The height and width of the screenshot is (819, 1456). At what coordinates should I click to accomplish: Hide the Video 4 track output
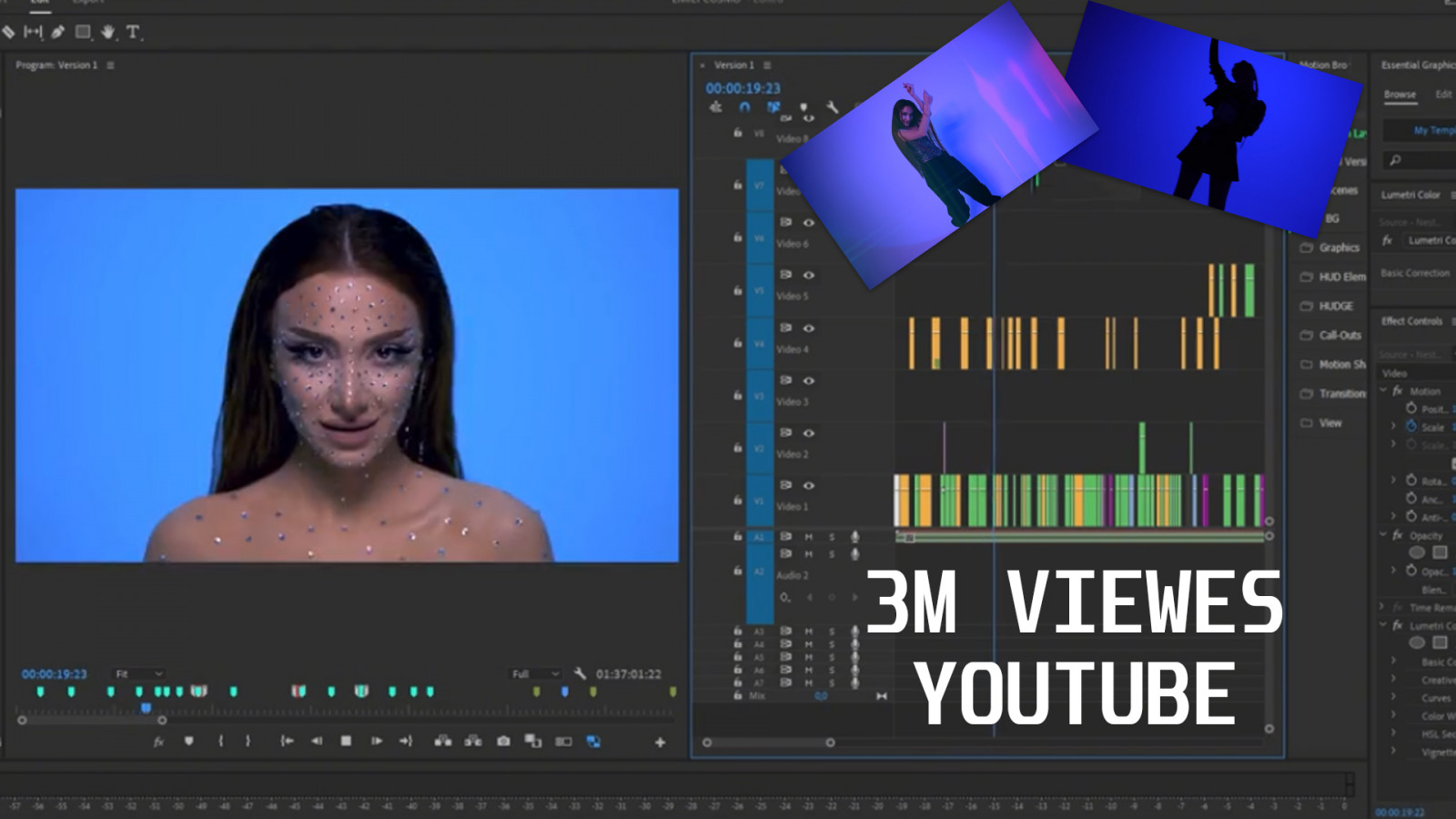click(x=808, y=328)
